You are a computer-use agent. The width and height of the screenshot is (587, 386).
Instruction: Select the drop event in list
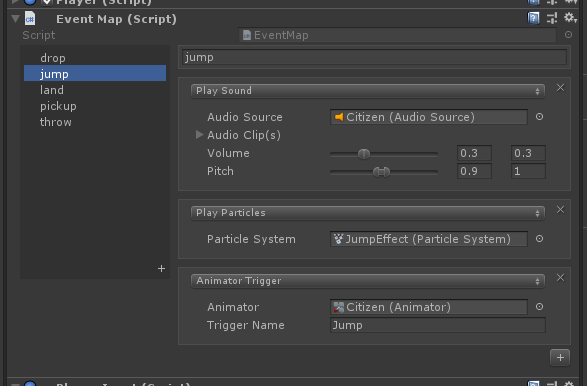[95, 58]
